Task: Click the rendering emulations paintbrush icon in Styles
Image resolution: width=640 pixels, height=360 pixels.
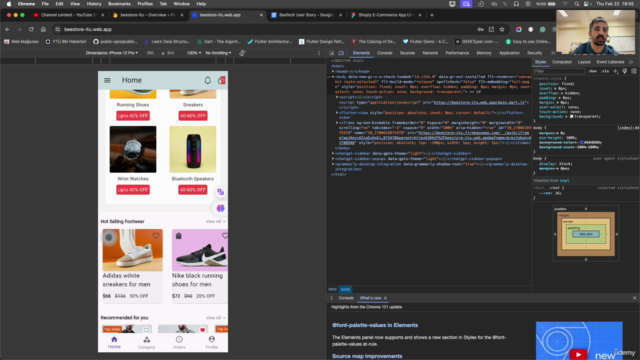Action: [x=624, y=71]
